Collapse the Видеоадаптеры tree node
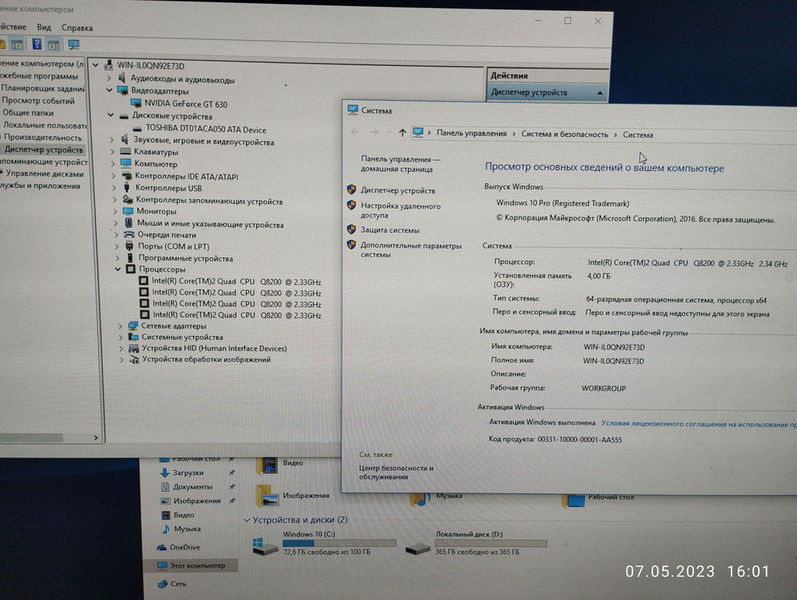The image size is (797, 600). tap(109, 91)
